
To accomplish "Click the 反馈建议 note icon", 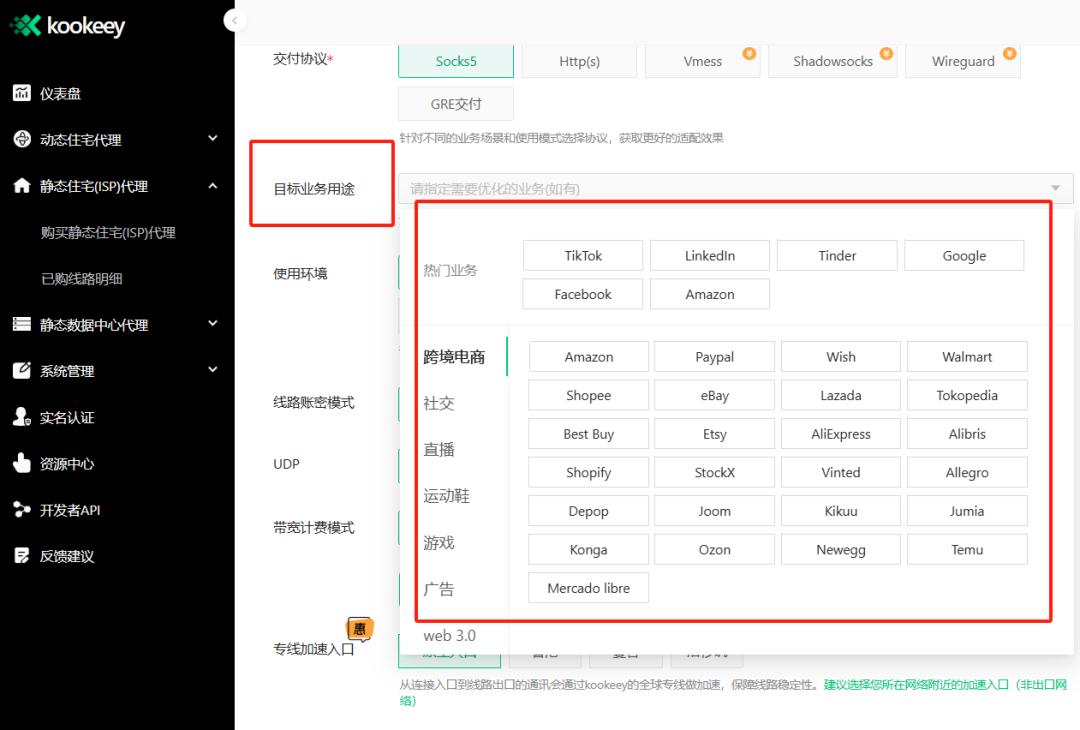I will [21, 556].
